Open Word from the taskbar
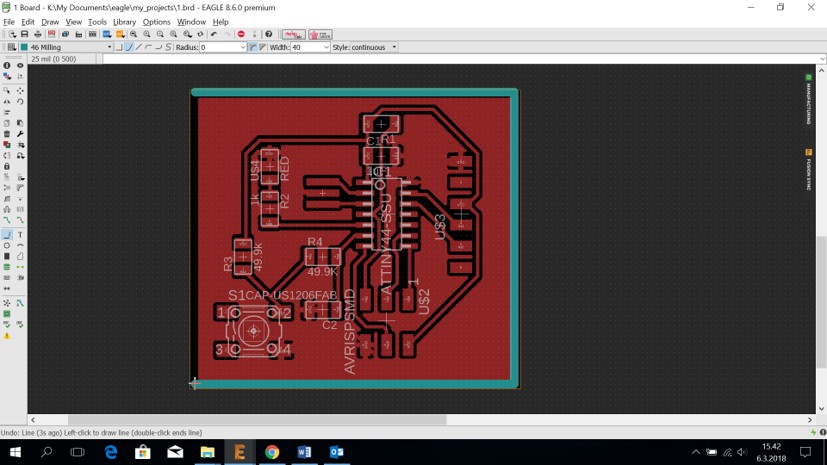This screenshot has width=827, height=465. 304,452
